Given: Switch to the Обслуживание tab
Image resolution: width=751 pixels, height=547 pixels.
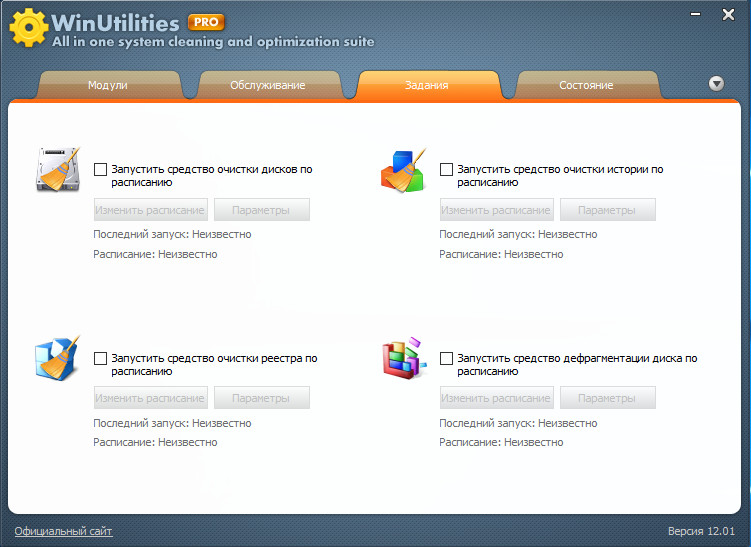Looking at the screenshot, I should (x=268, y=85).
